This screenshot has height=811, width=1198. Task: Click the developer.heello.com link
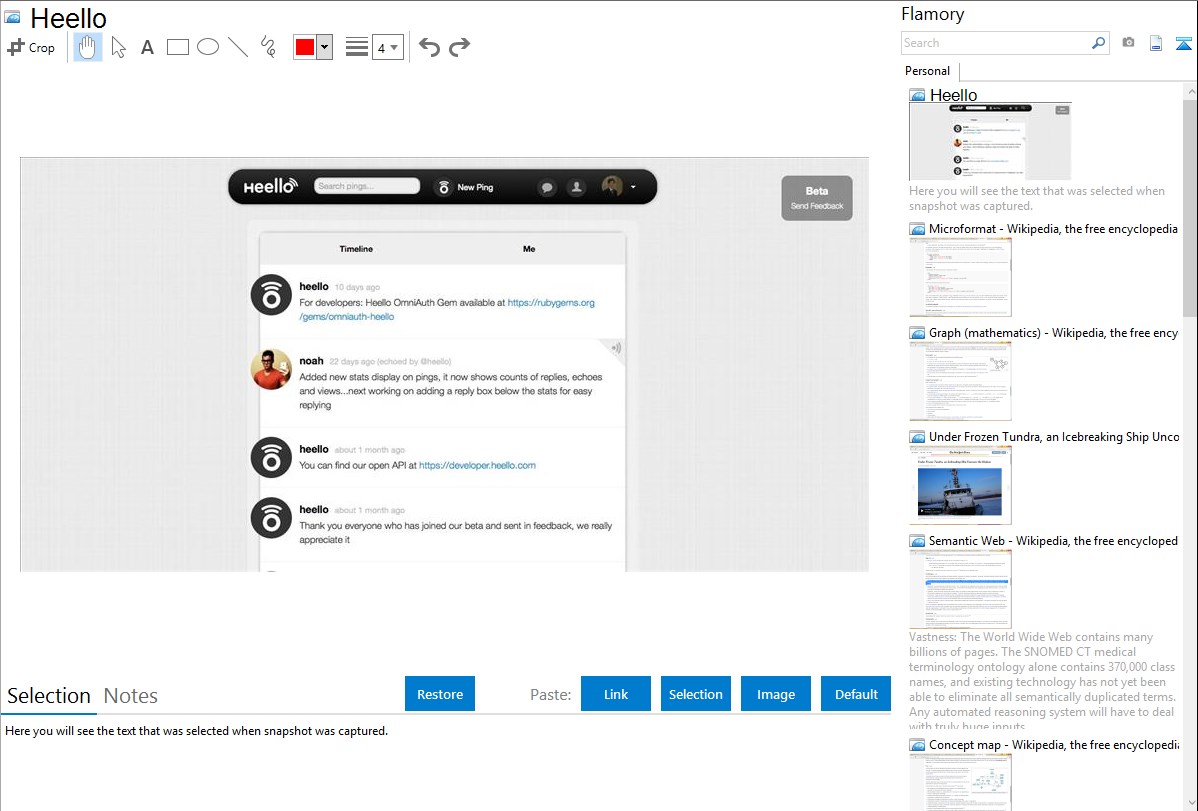(x=478, y=465)
